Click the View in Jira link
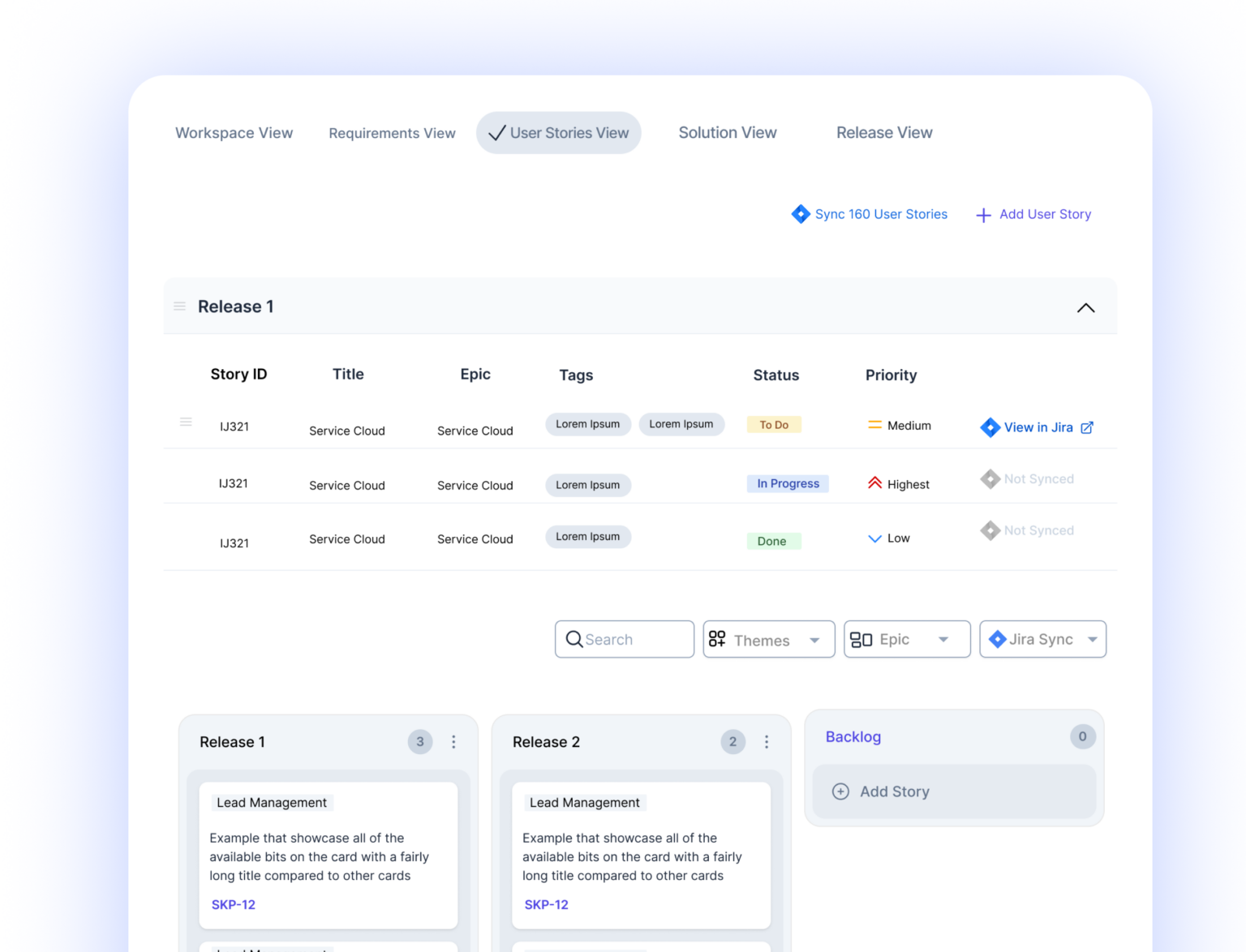Image resolution: width=1246 pixels, height=952 pixels. coord(1038,427)
